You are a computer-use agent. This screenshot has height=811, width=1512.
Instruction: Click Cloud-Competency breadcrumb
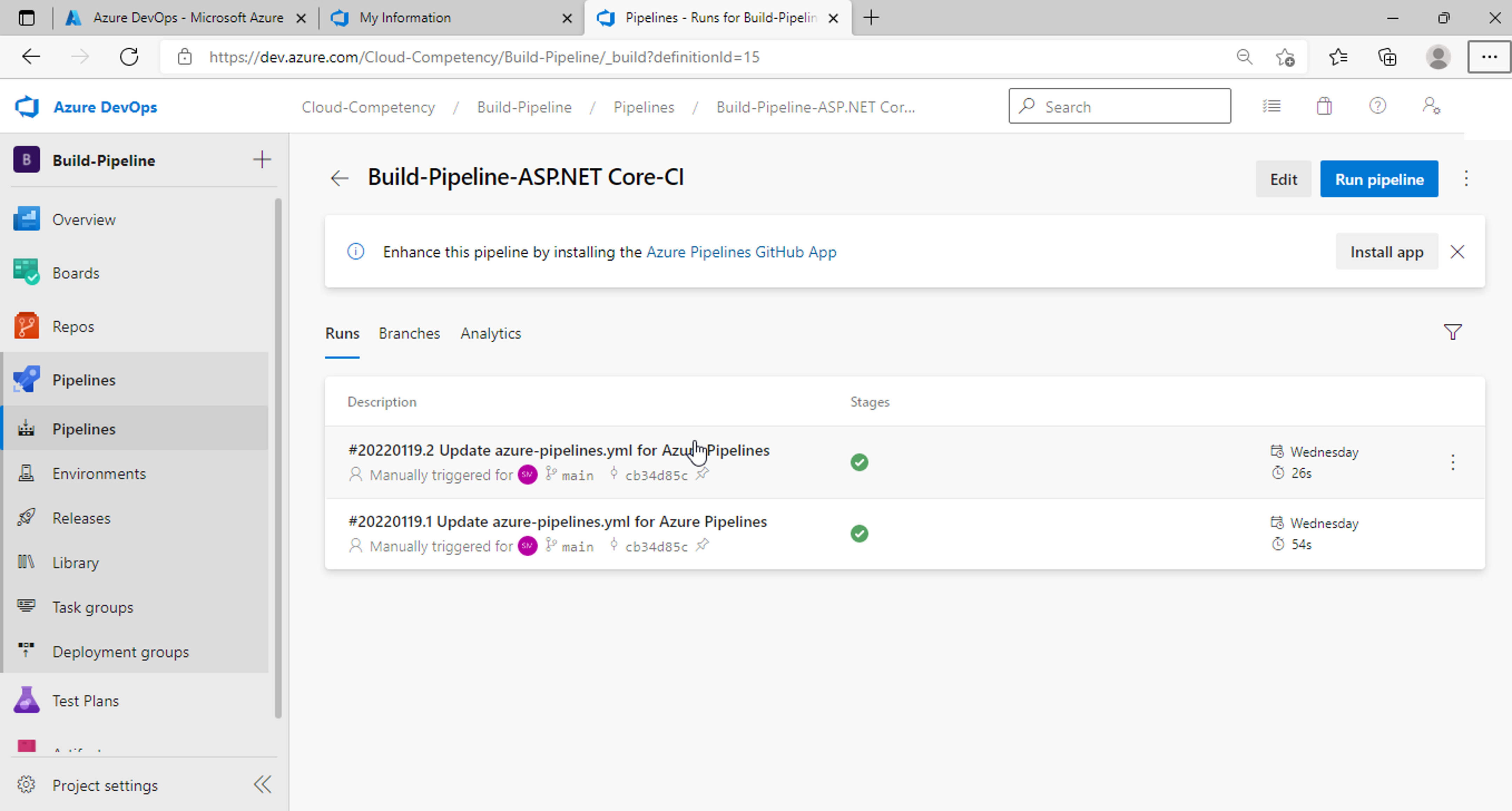(x=368, y=107)
